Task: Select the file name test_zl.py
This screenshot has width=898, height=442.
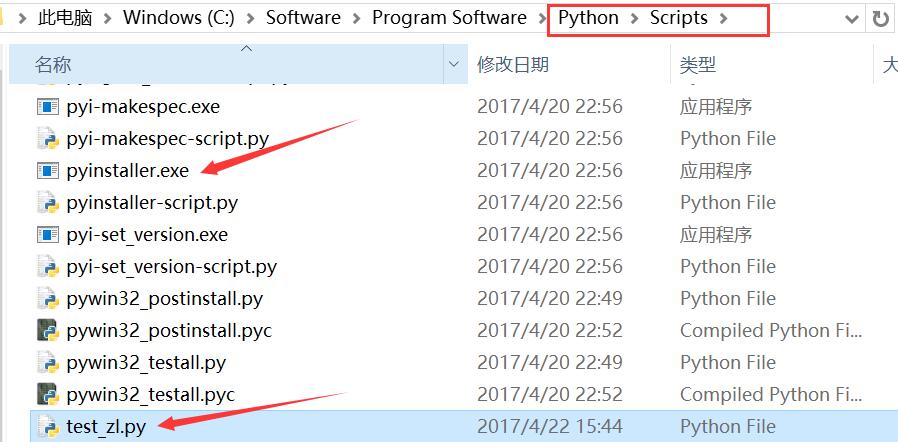Action: point(106,427)
